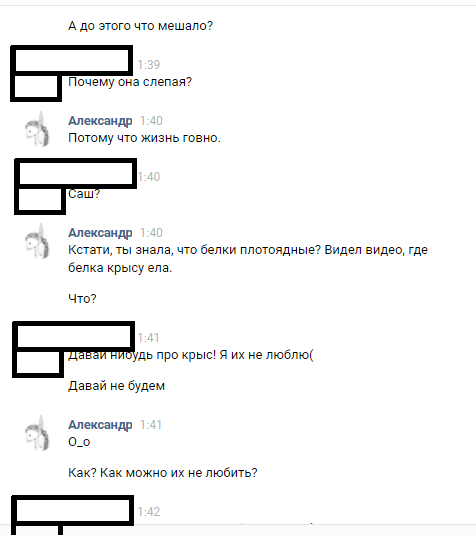Select the message "Что?"

point(82,299)
